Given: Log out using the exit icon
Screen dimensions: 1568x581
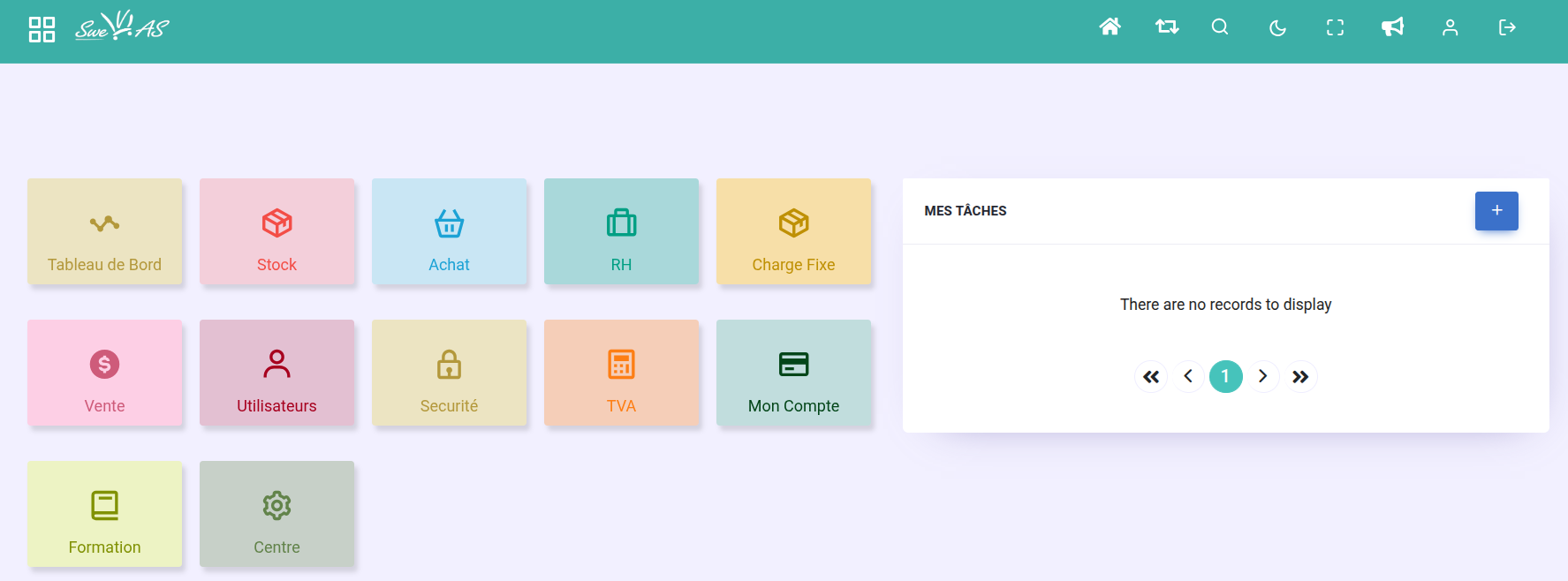Looking at the screenshot, I should pos(1507,28).
